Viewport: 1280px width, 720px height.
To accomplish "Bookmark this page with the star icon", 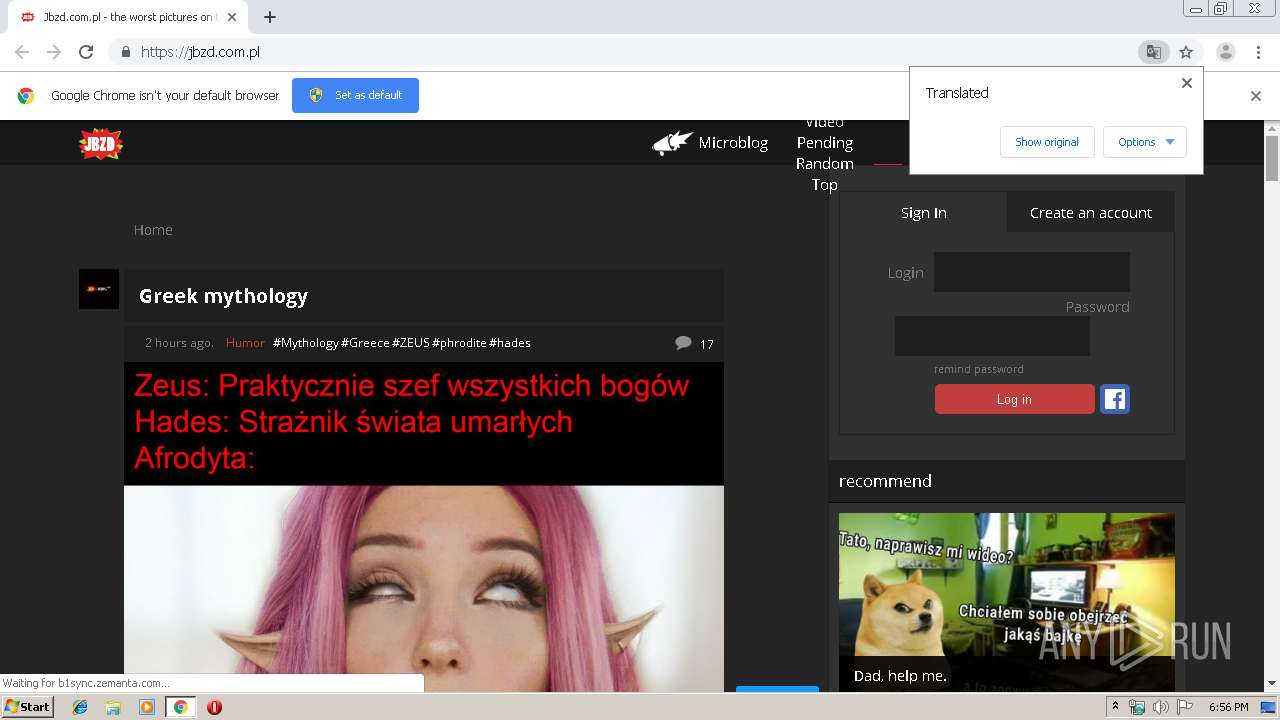I will pos(1186,52).
